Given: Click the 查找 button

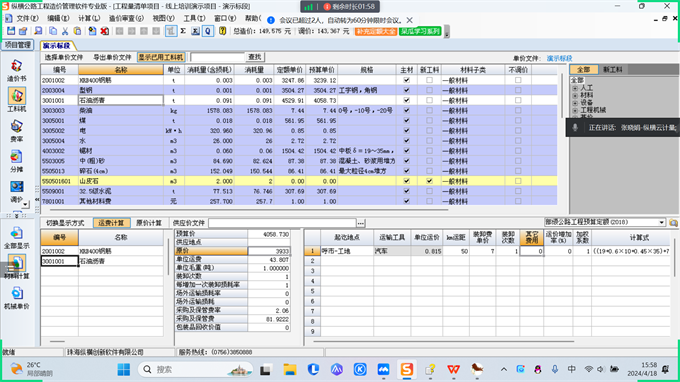Looking at the screenshot, I should (255, 57).
